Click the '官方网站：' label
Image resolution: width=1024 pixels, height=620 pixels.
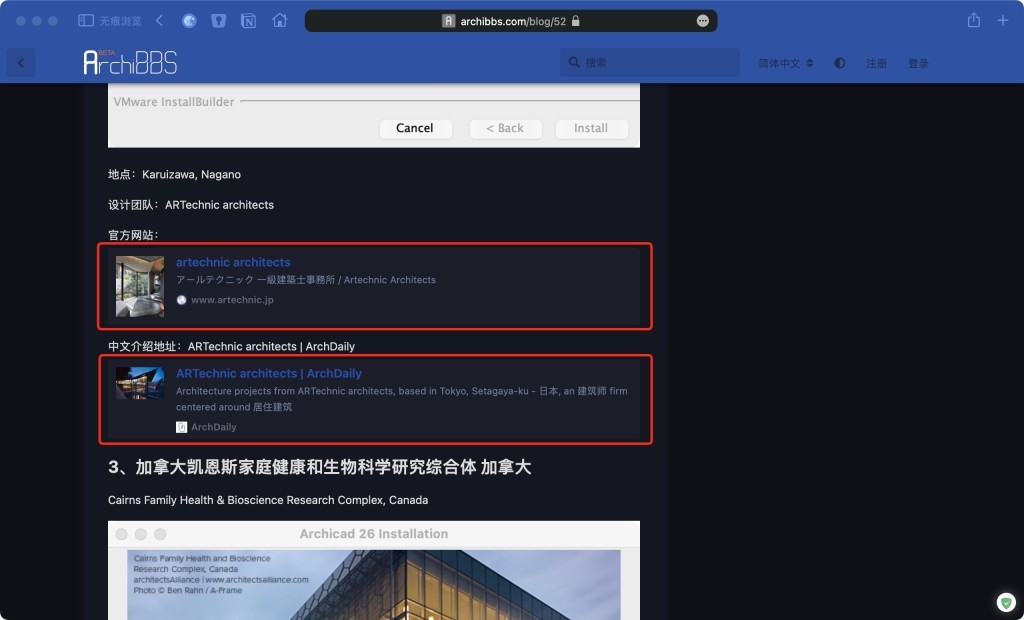pyautogui.click(x=133, y=235)
